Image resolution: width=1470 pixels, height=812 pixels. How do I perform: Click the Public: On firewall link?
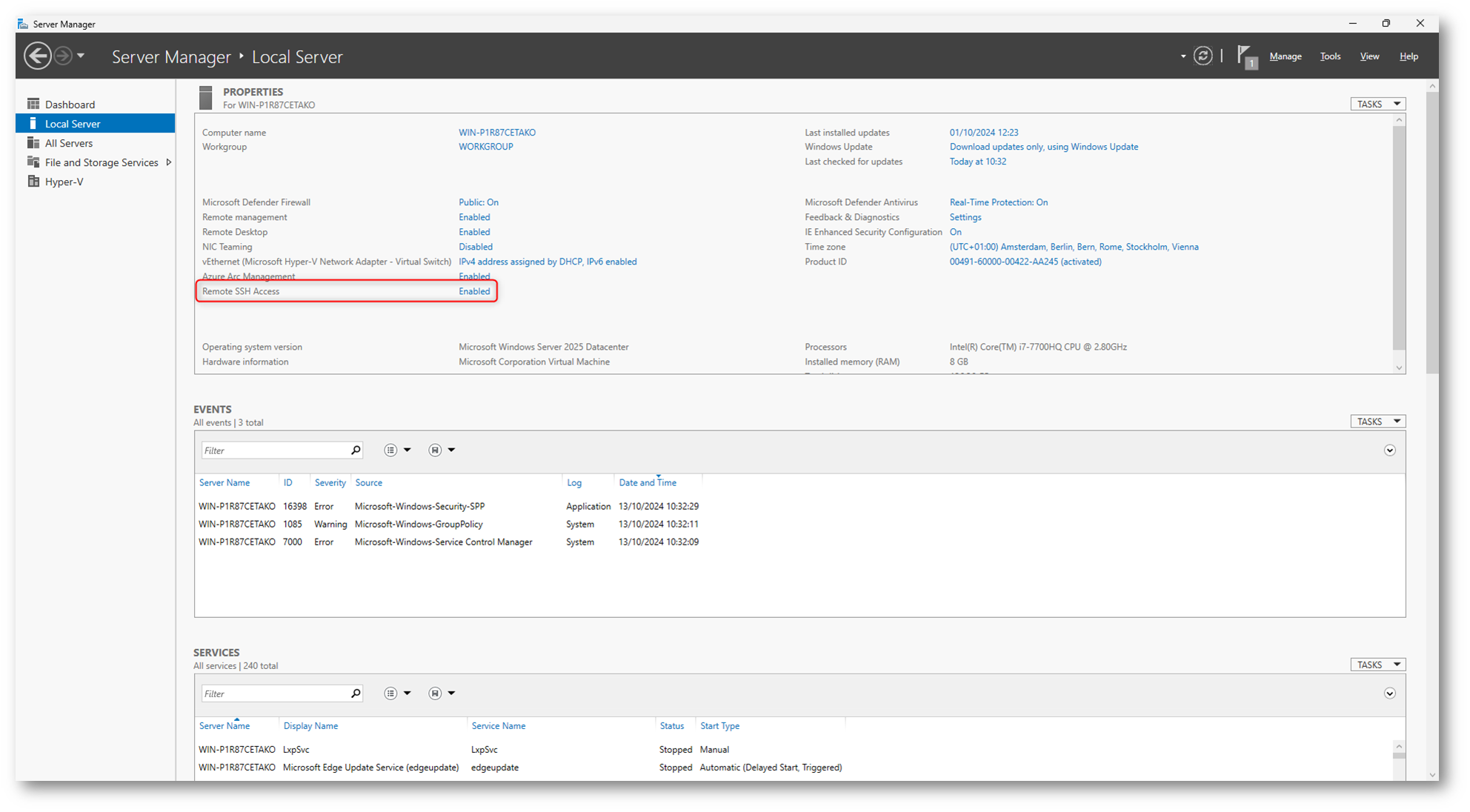tap(479, 202)
